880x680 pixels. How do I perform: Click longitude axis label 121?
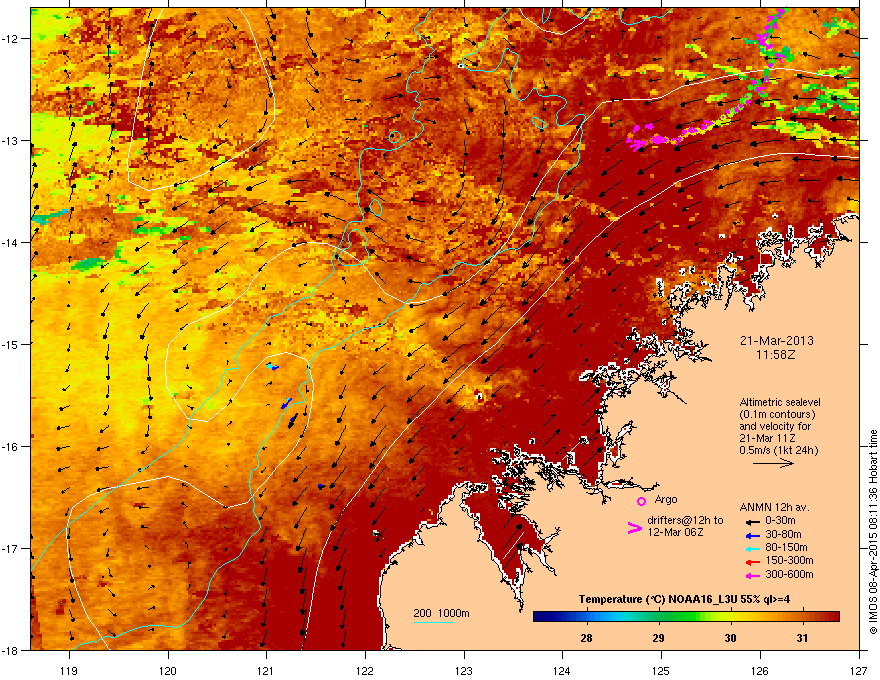point(266,671)
